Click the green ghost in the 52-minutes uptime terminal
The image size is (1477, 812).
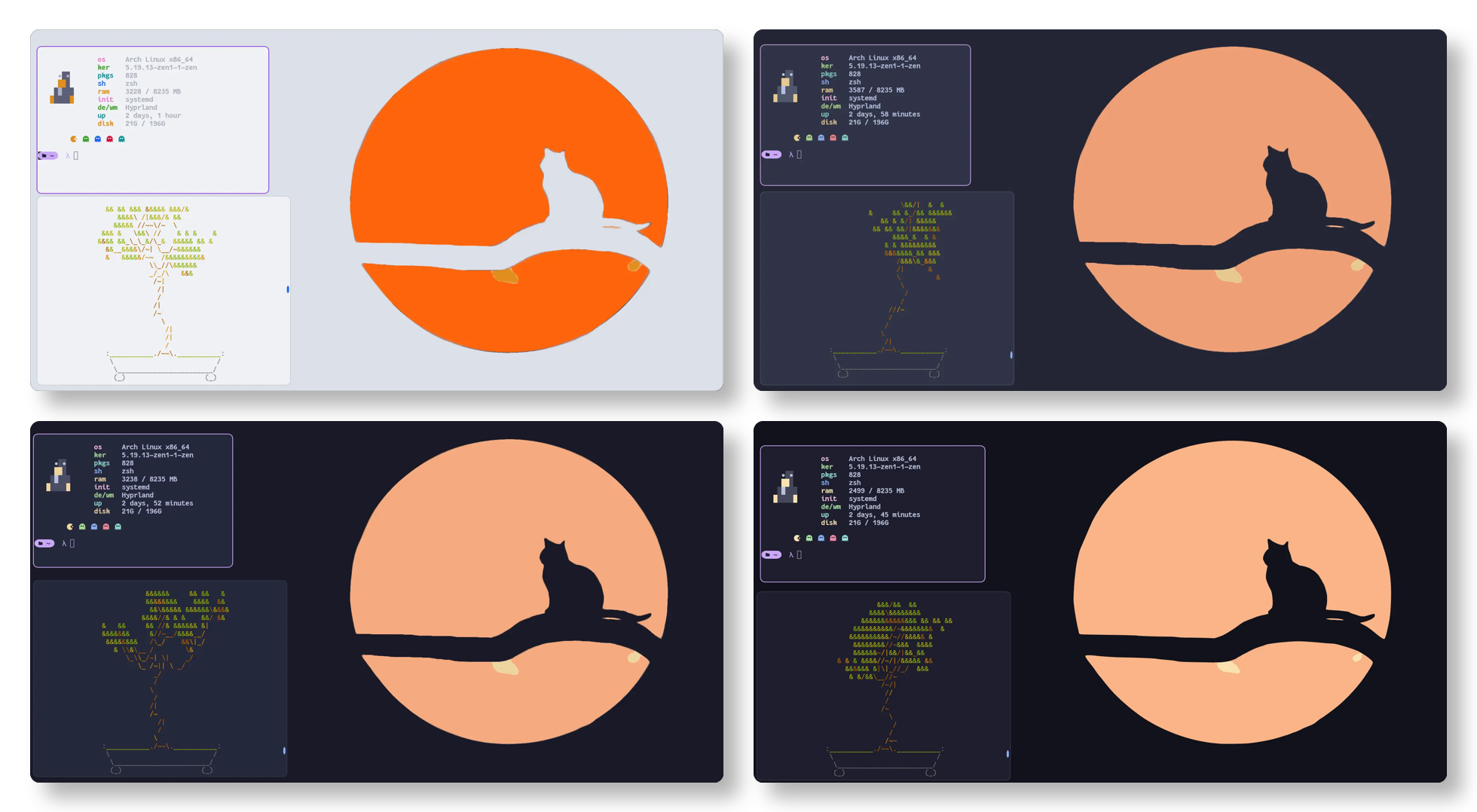(82, 527)
